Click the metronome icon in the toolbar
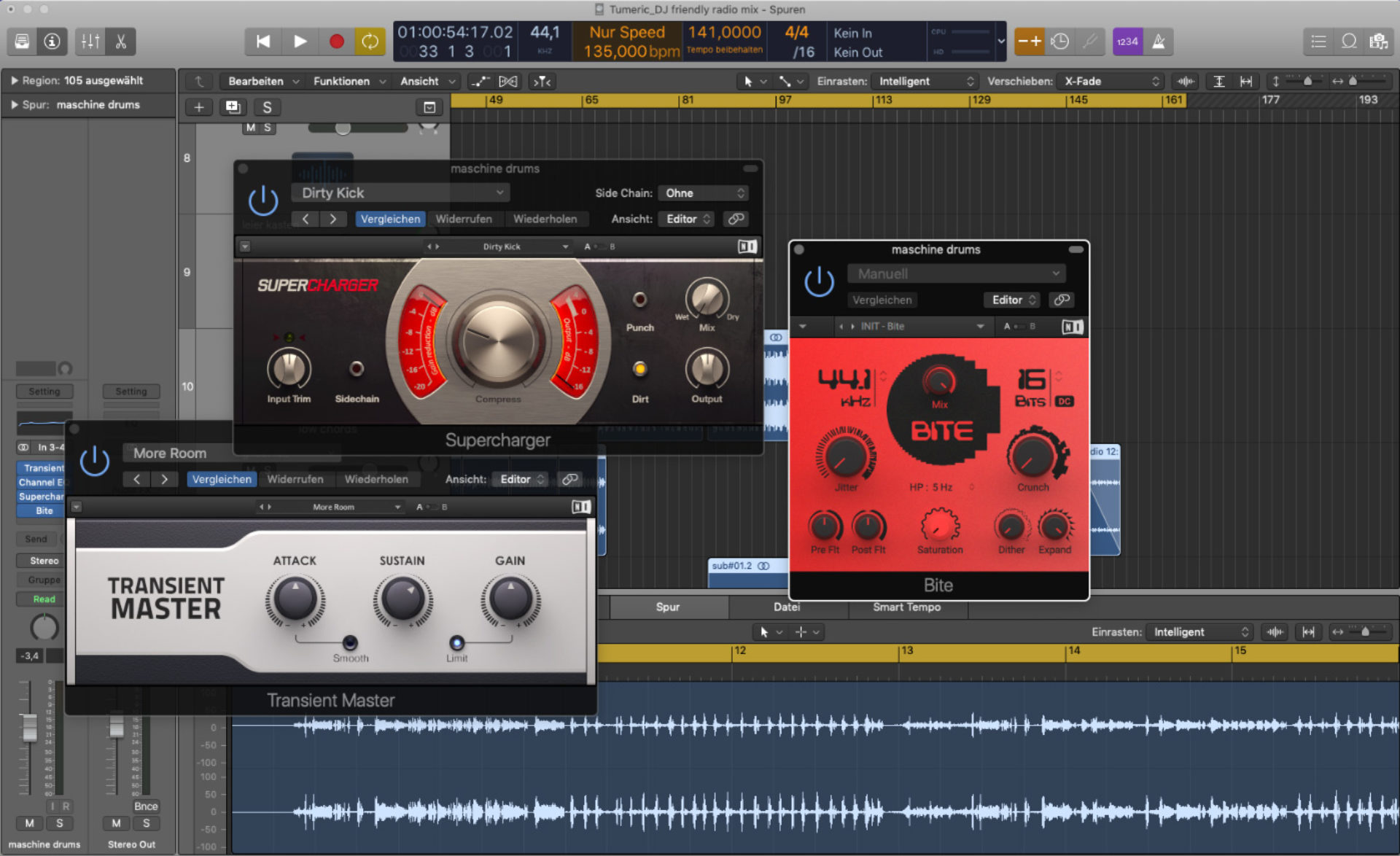This screenshot has width=1400, height=856. (x=1159, y=42)
